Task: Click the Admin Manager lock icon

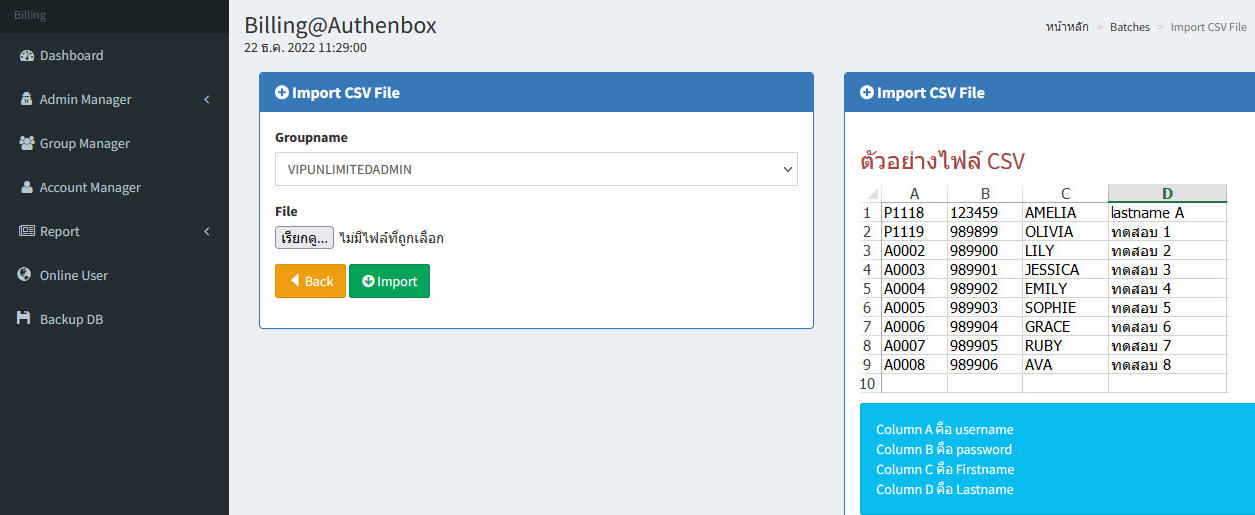Action: (x=27, y=99)
